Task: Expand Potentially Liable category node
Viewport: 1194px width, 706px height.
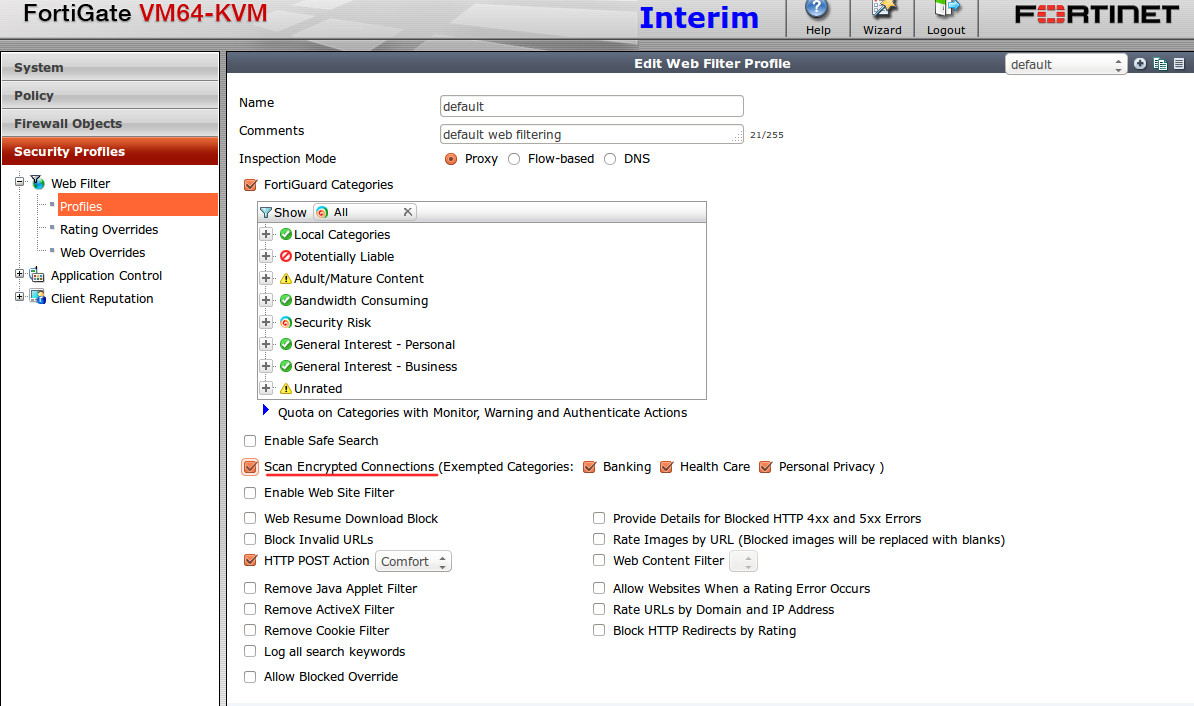Action: [266, 257]
